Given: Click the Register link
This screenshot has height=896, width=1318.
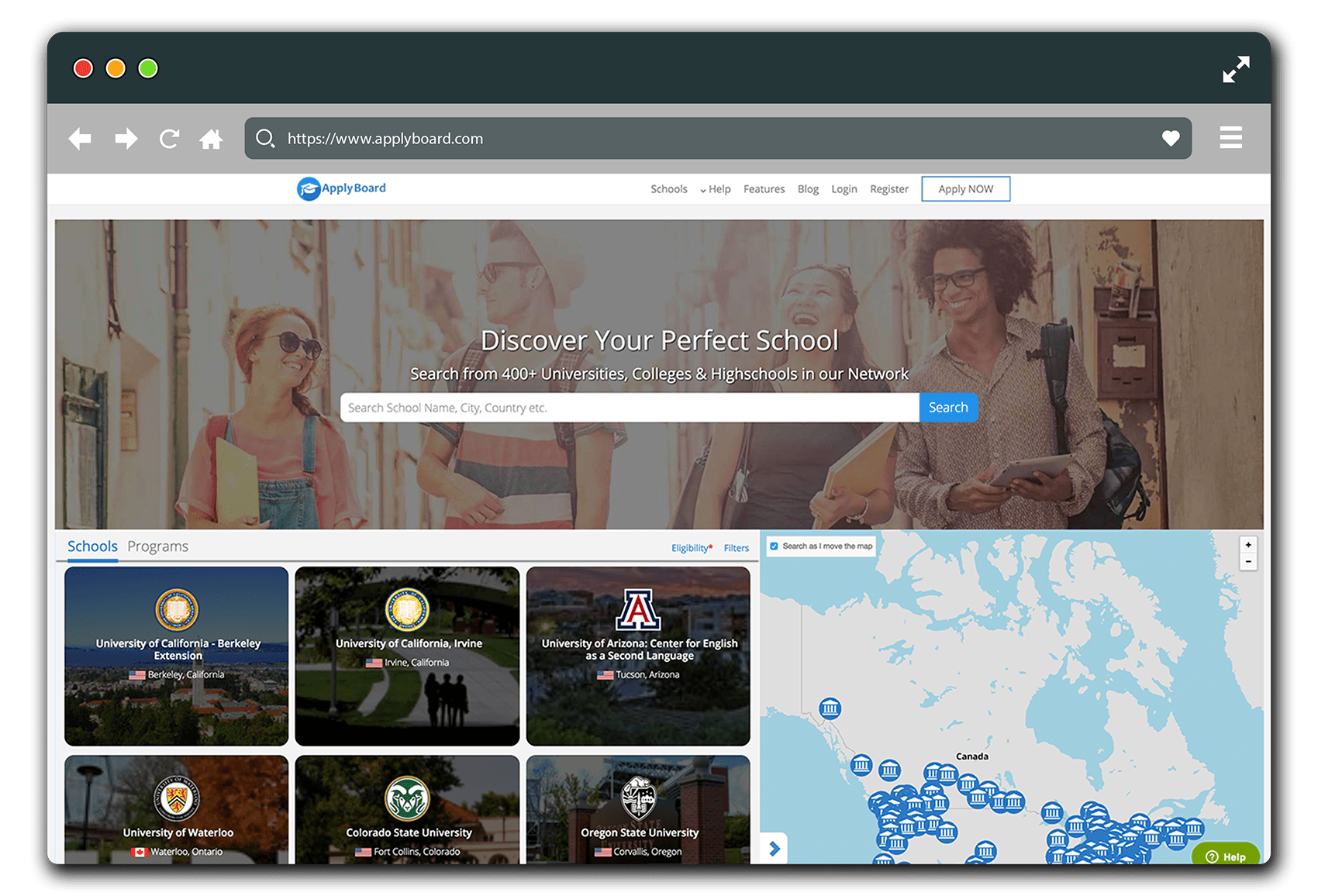Looking at the screenshot, I should click(x=889, y=189).
